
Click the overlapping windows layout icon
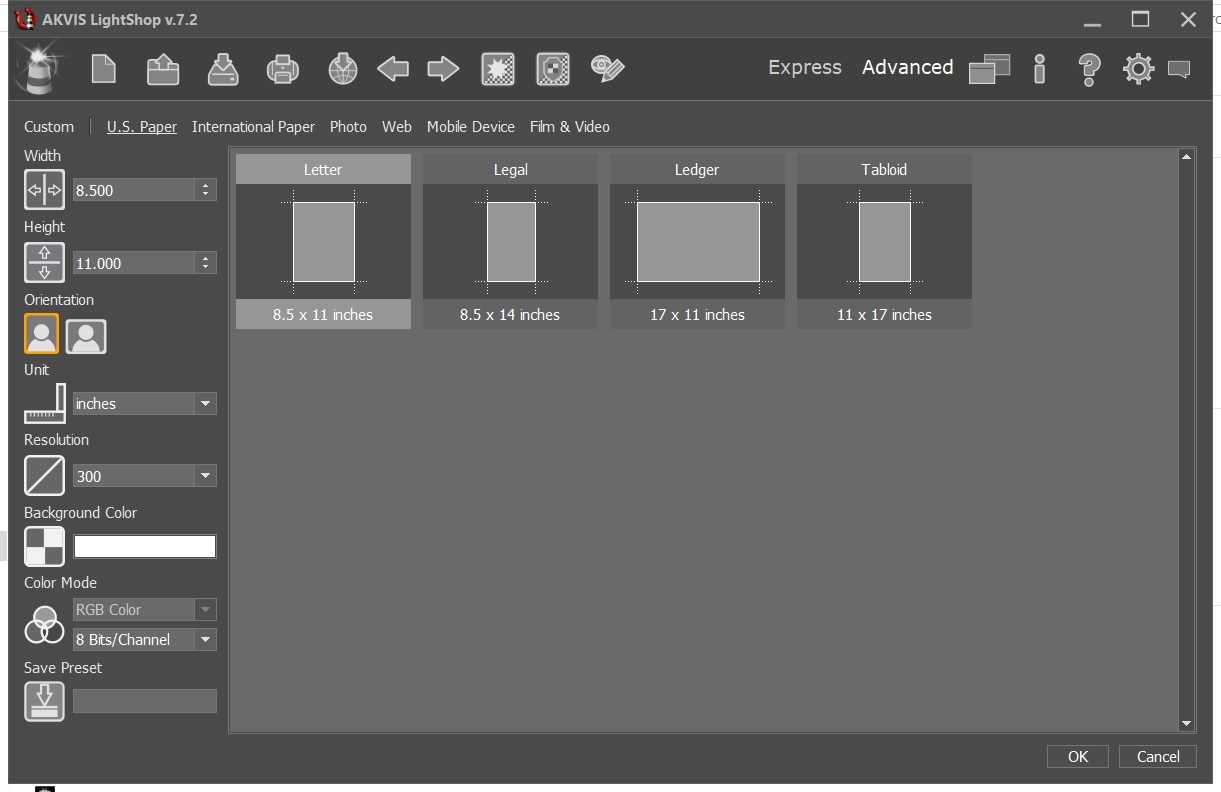pos(989,68)
